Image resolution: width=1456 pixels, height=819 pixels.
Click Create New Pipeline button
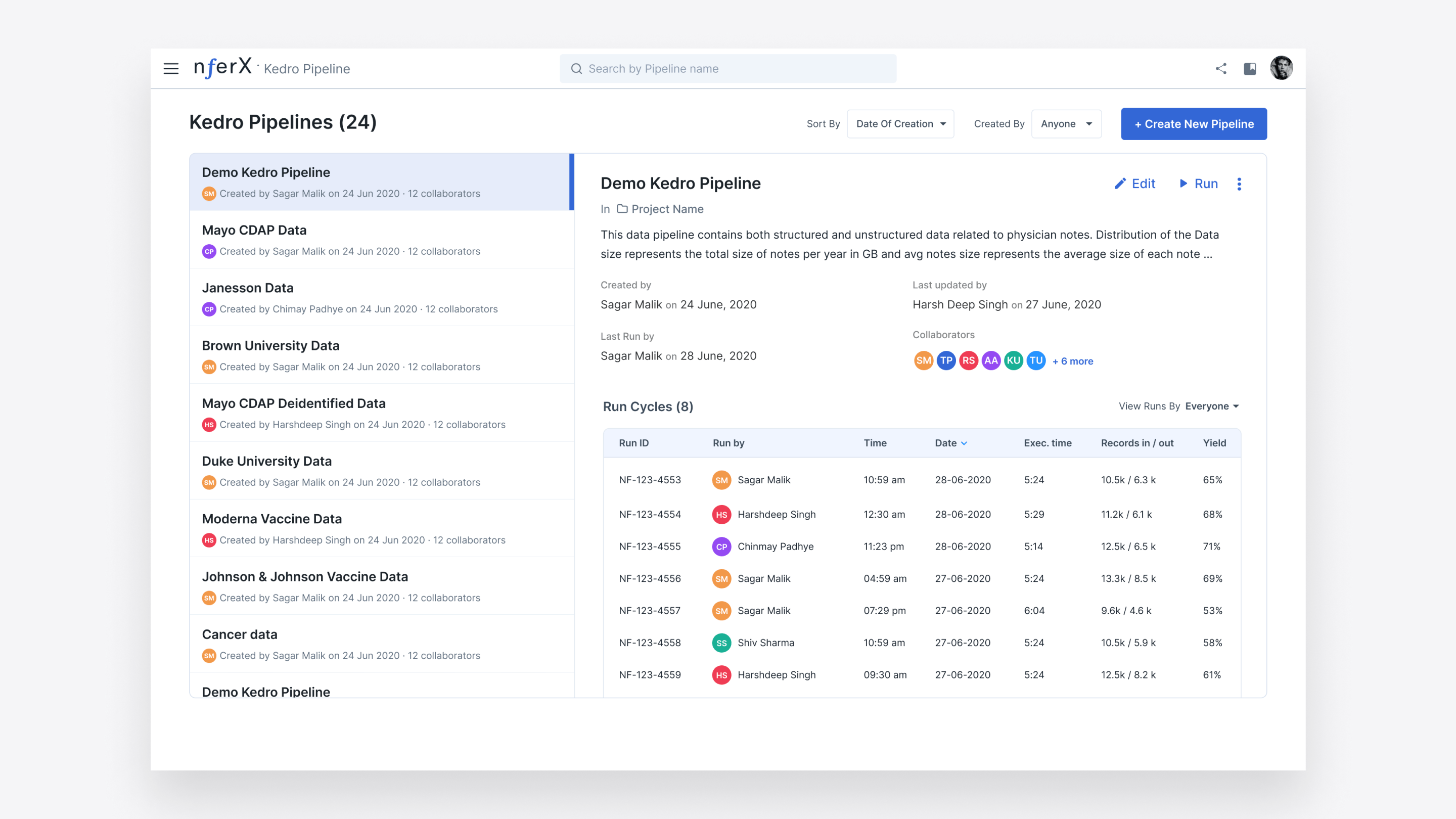pyautogui.click(x=1193, y=124)
